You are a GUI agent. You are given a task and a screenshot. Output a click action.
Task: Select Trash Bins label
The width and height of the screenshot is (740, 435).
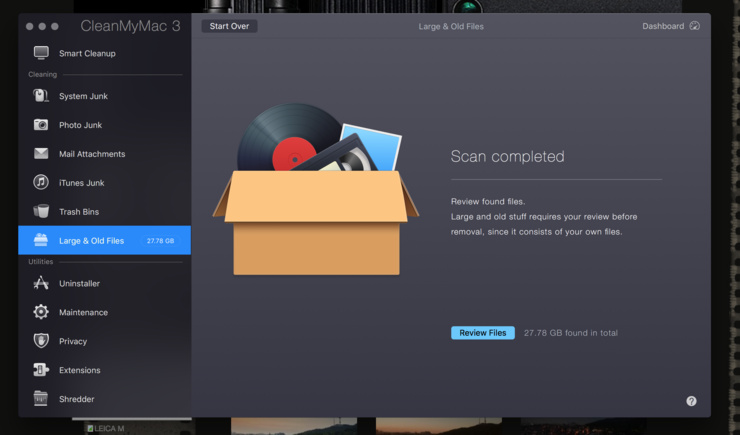79,212
